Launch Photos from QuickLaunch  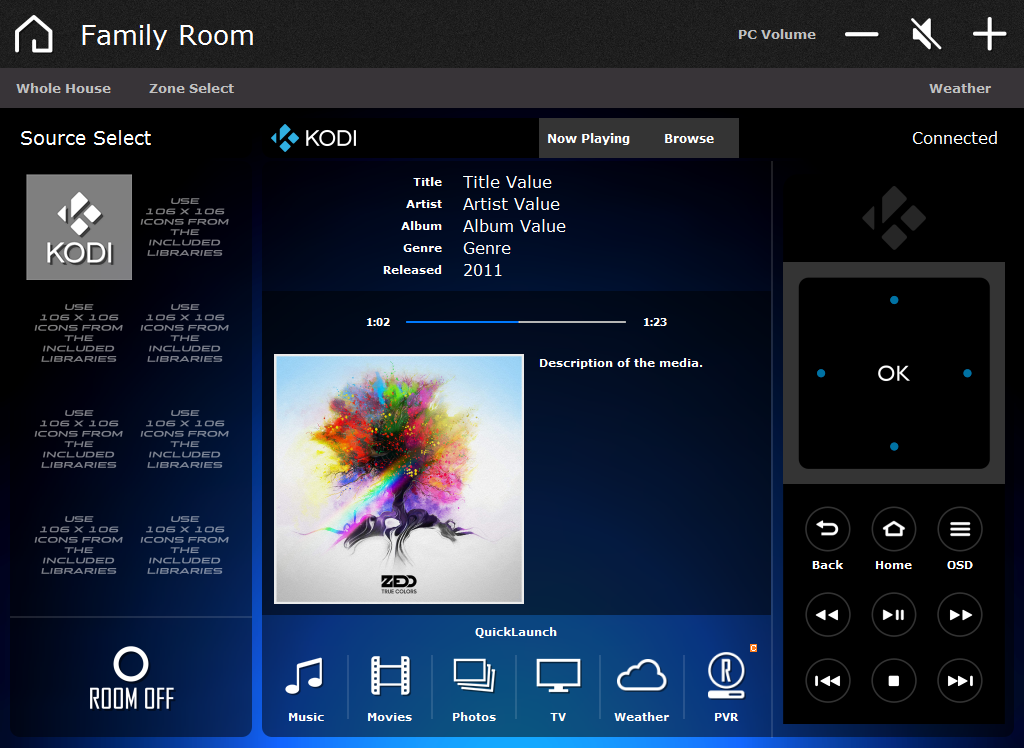(474, 689)
